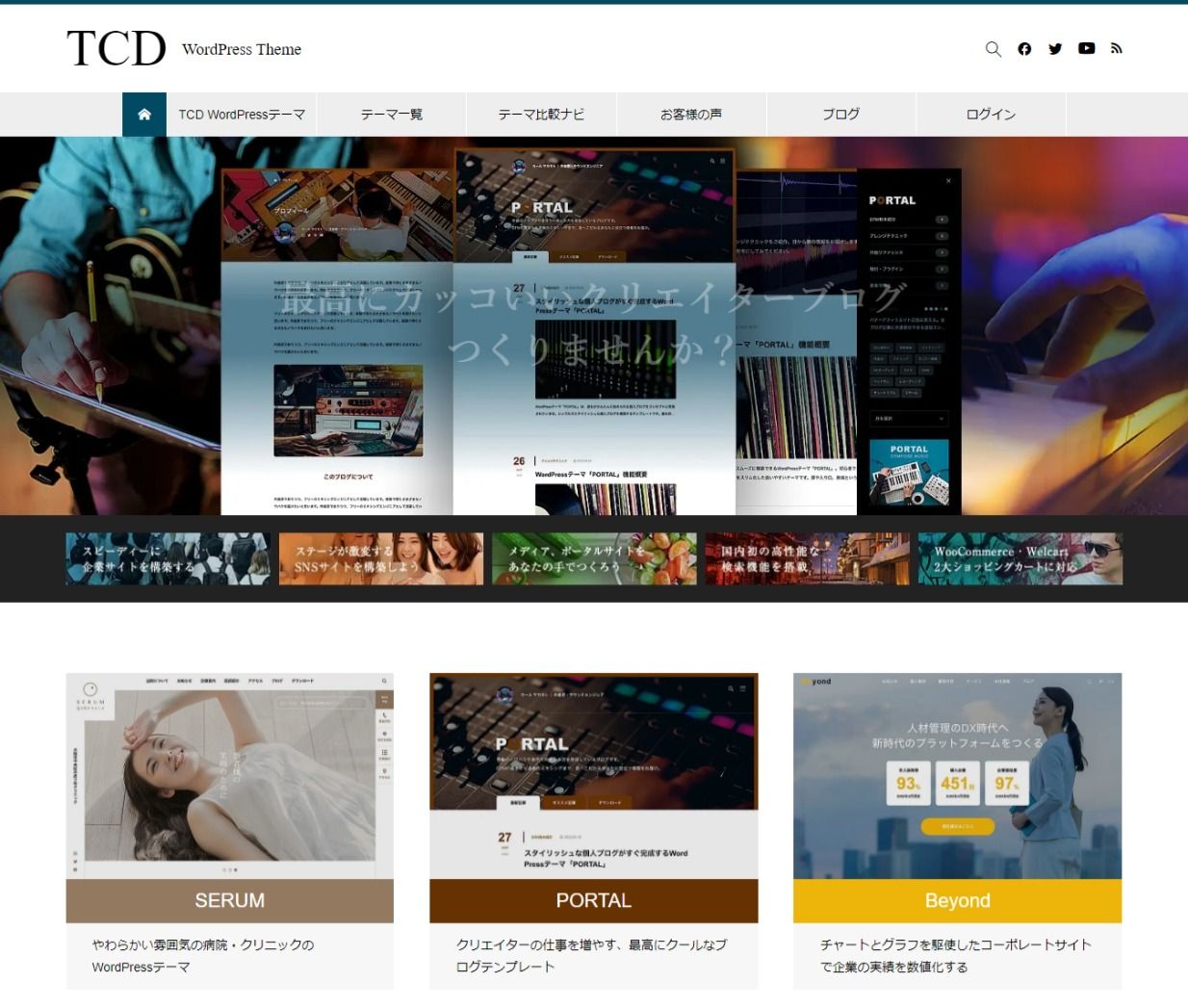The image size is (1188, 1008).
Task: Visit the YouTube channel icon
Action: pos(1087,48)
